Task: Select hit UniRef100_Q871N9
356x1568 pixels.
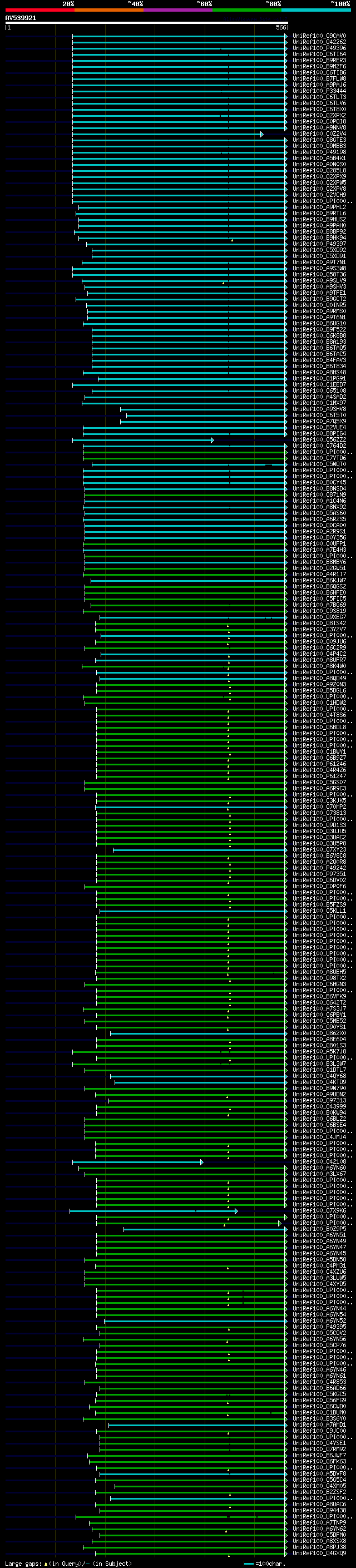Action: (319, 495)
